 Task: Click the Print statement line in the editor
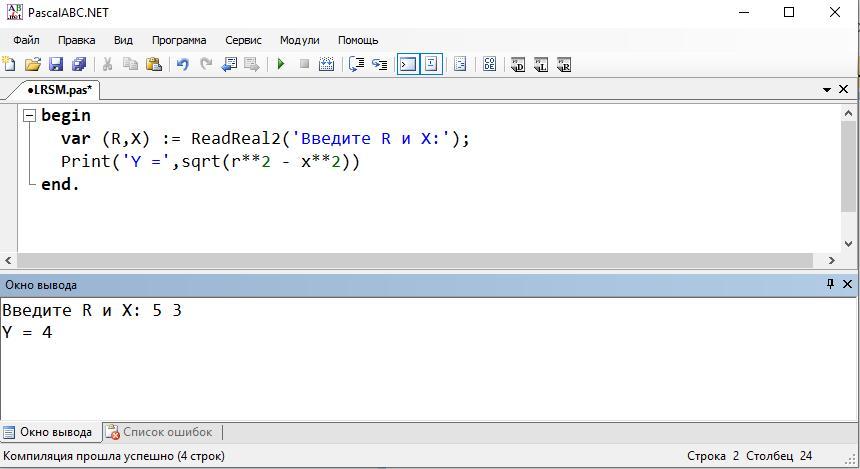(x=210, y=161)
